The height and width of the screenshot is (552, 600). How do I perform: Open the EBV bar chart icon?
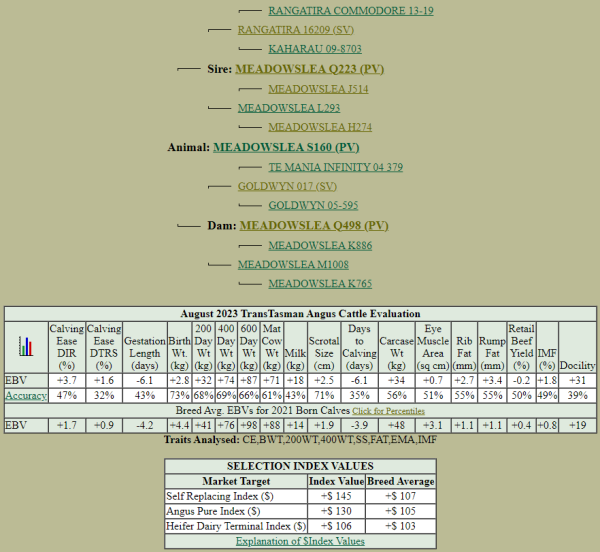coord(26,347)
